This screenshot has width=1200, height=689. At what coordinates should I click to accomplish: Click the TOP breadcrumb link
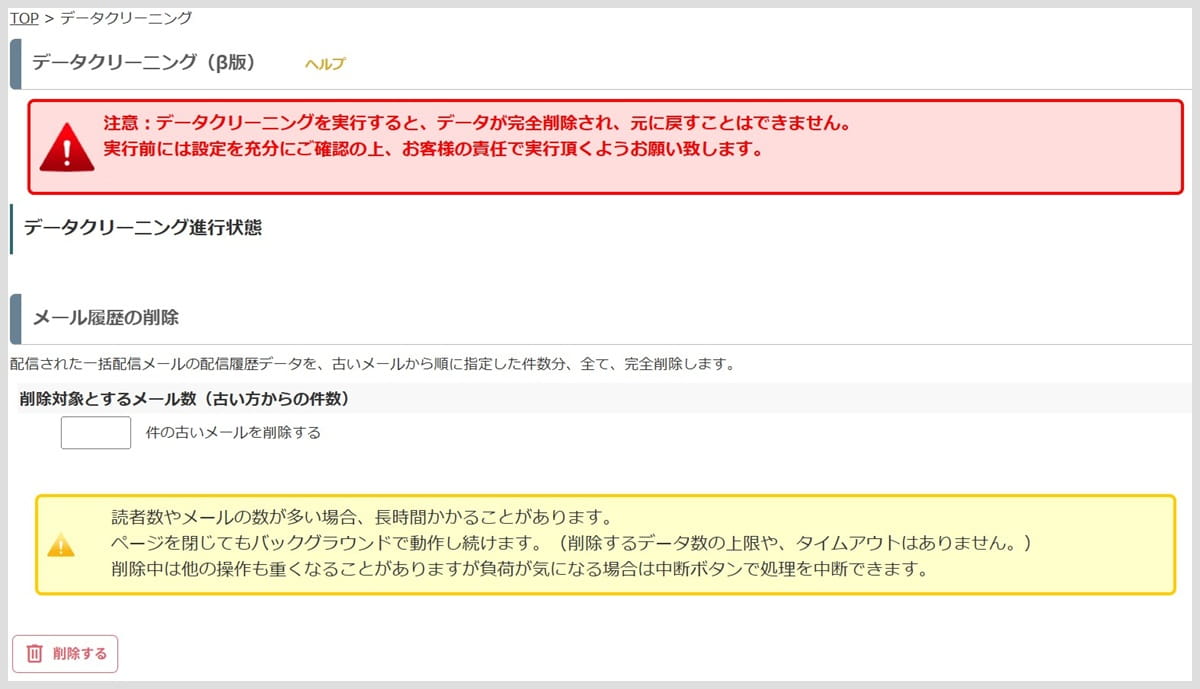[24, 18]
